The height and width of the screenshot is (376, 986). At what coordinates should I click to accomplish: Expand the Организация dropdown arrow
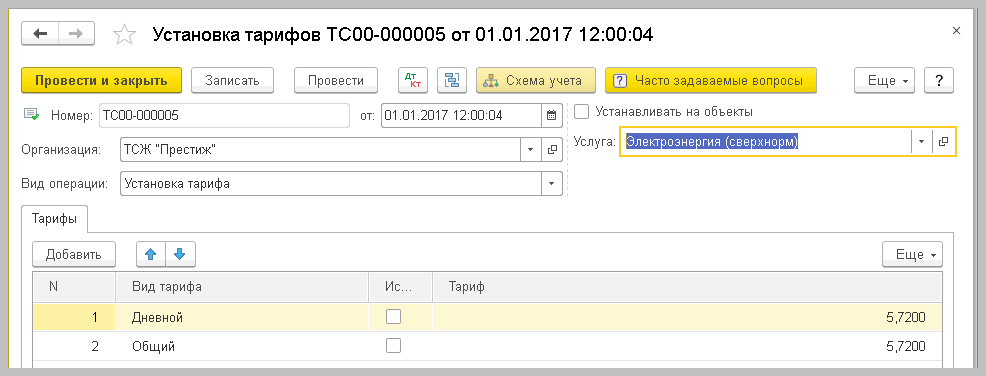pos(530,150)
